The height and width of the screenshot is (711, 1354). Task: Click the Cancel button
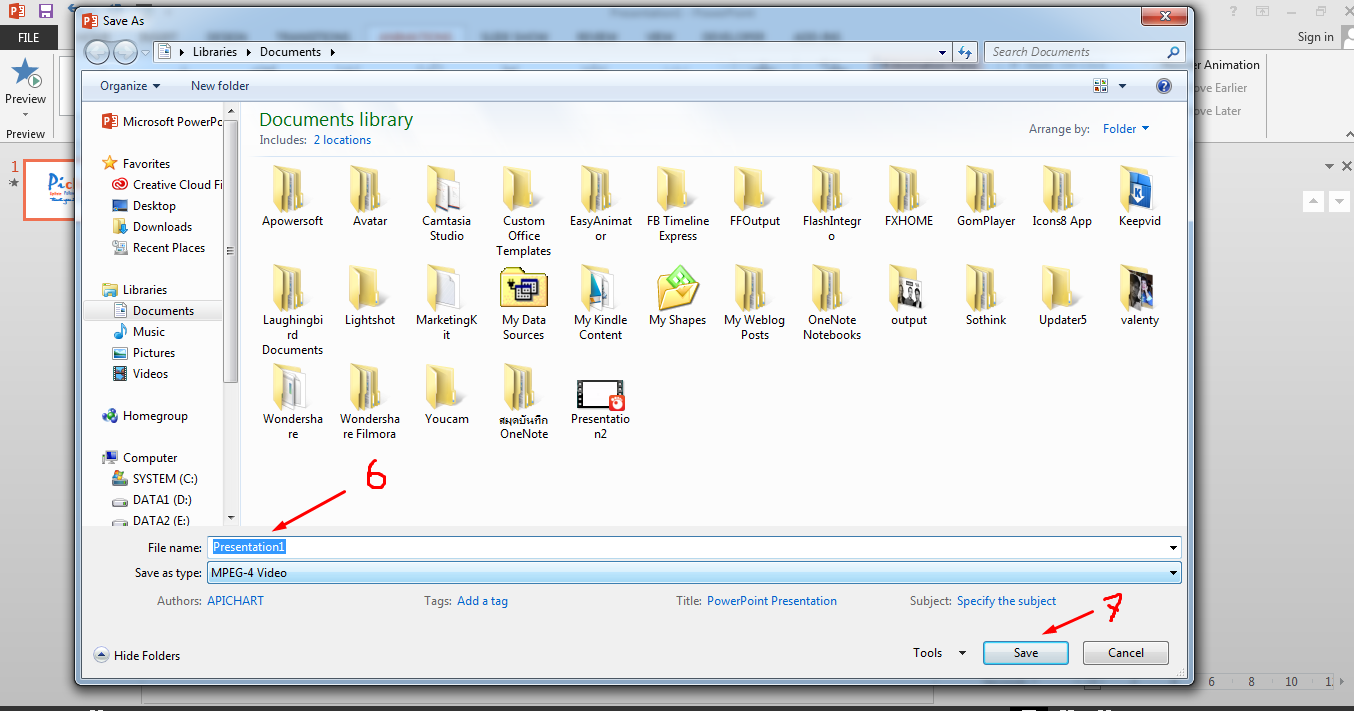tap(1126, 653)
